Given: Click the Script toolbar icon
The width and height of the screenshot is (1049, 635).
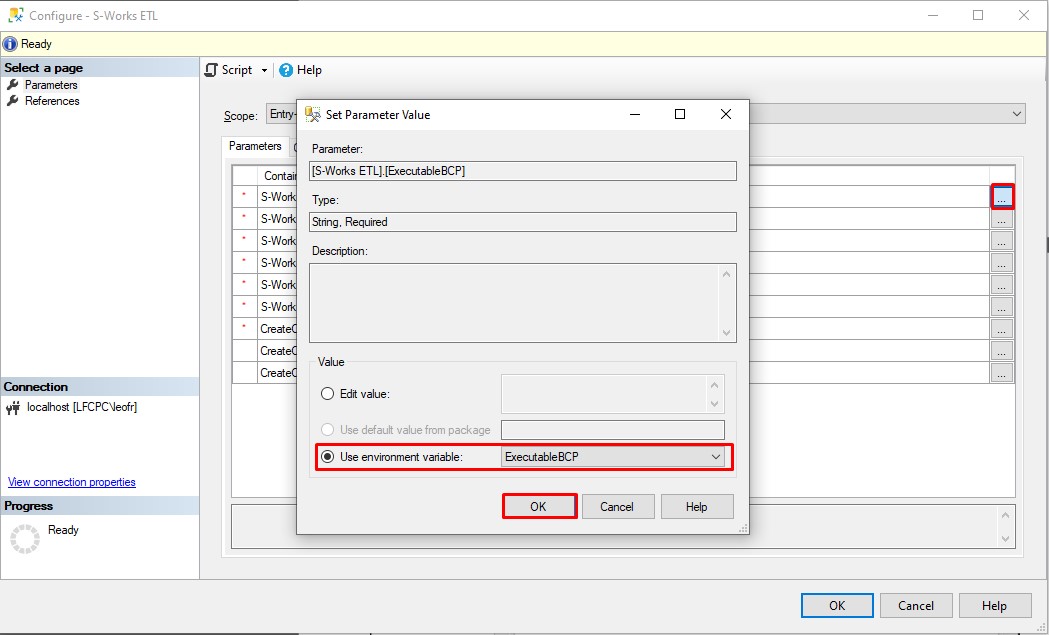Looking at the screenshot, I should click(x=212, y=70).
